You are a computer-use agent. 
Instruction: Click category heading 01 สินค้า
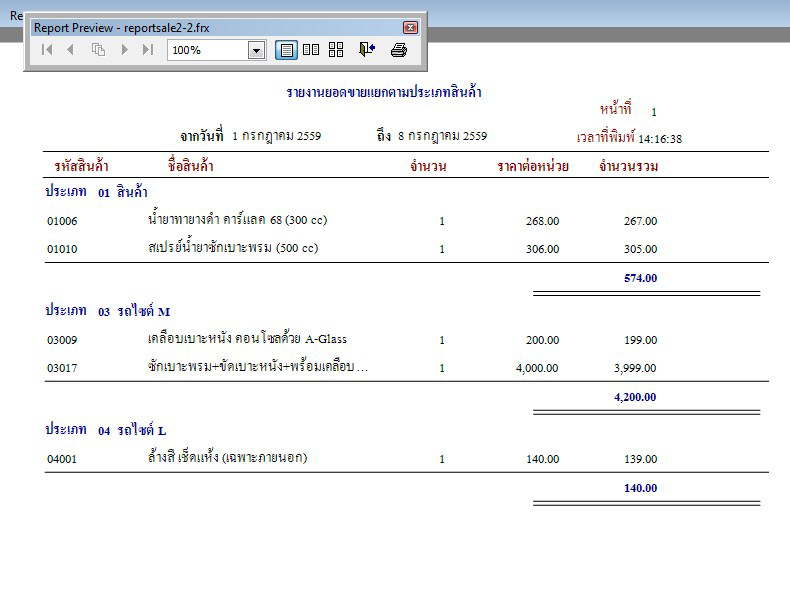[x=122, y=192]
